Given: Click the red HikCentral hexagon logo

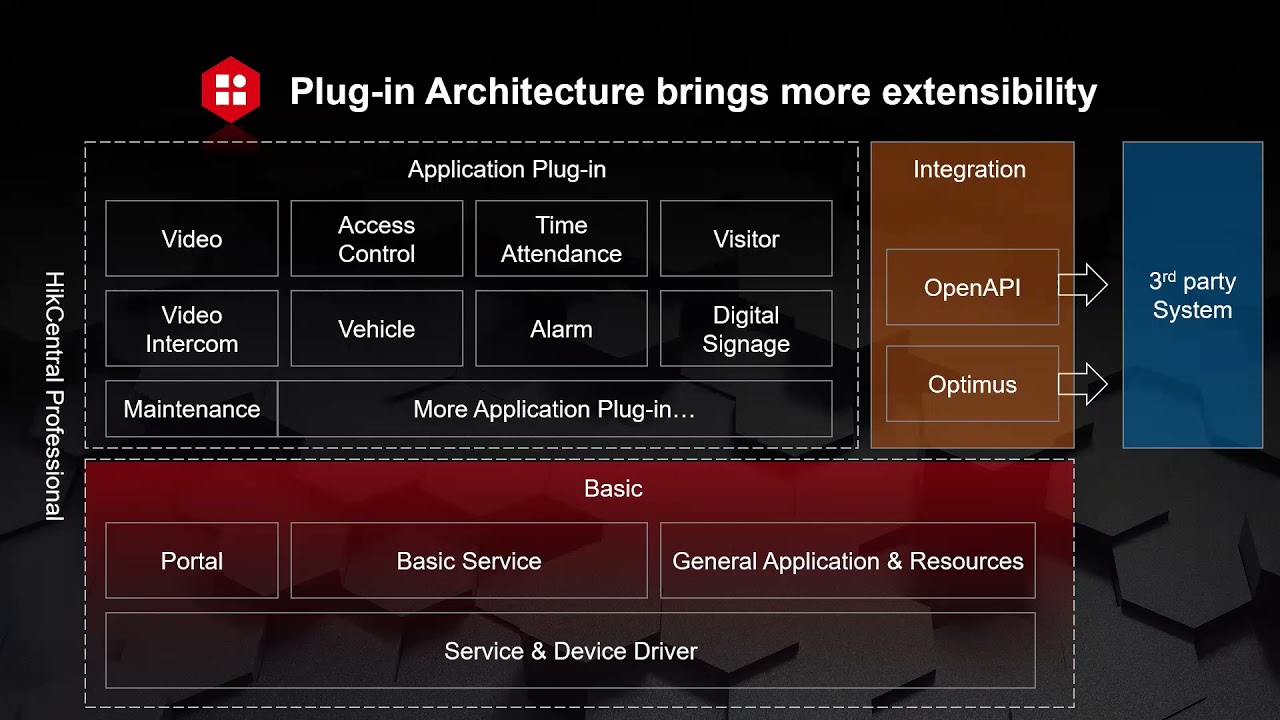Looking at the screenshot, I should click(231, 90).
